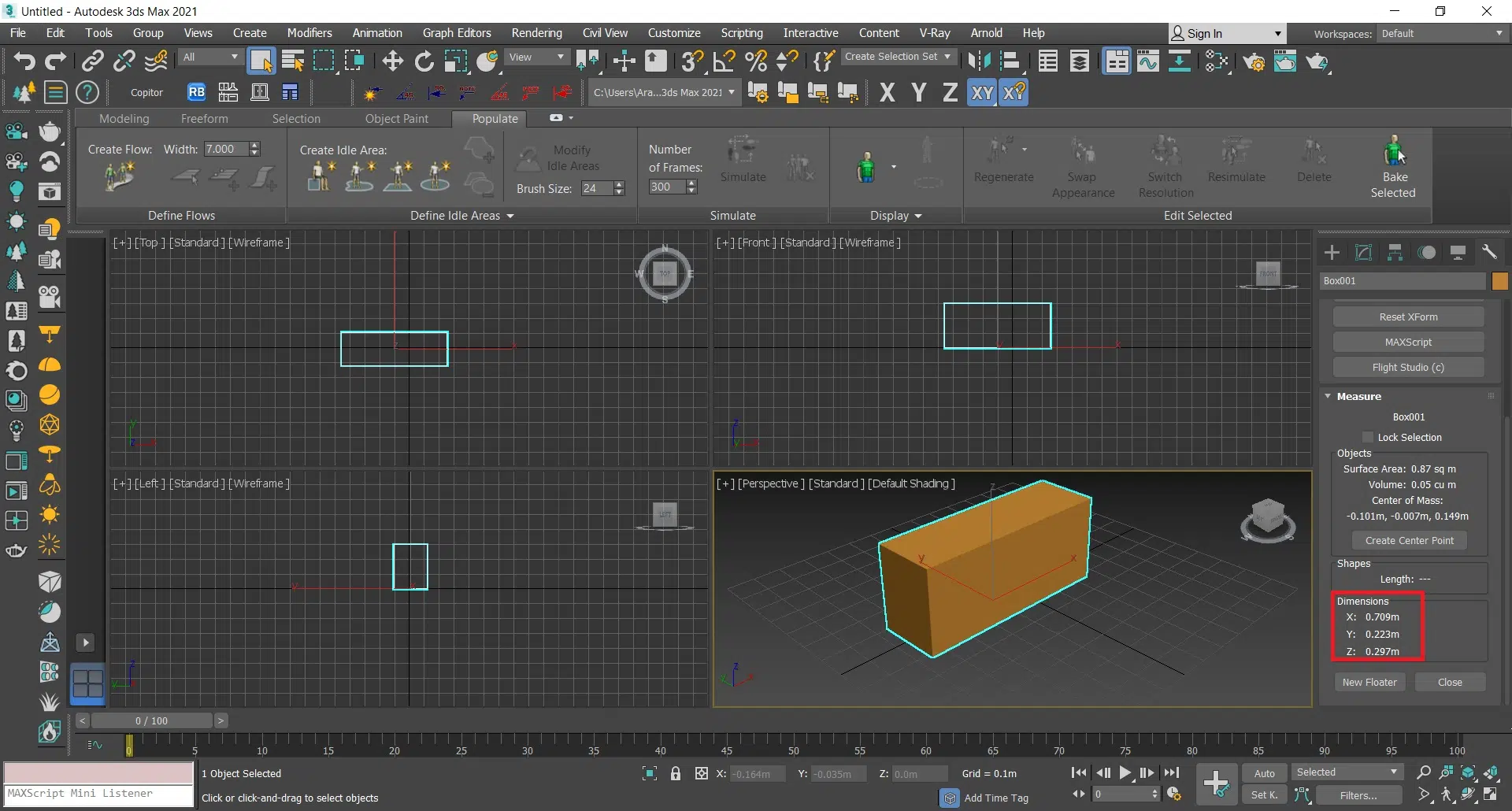Screen dimensions: 1512x811
Task: Select the Select and Rotate tool
Action: click(x=424, y=61)
